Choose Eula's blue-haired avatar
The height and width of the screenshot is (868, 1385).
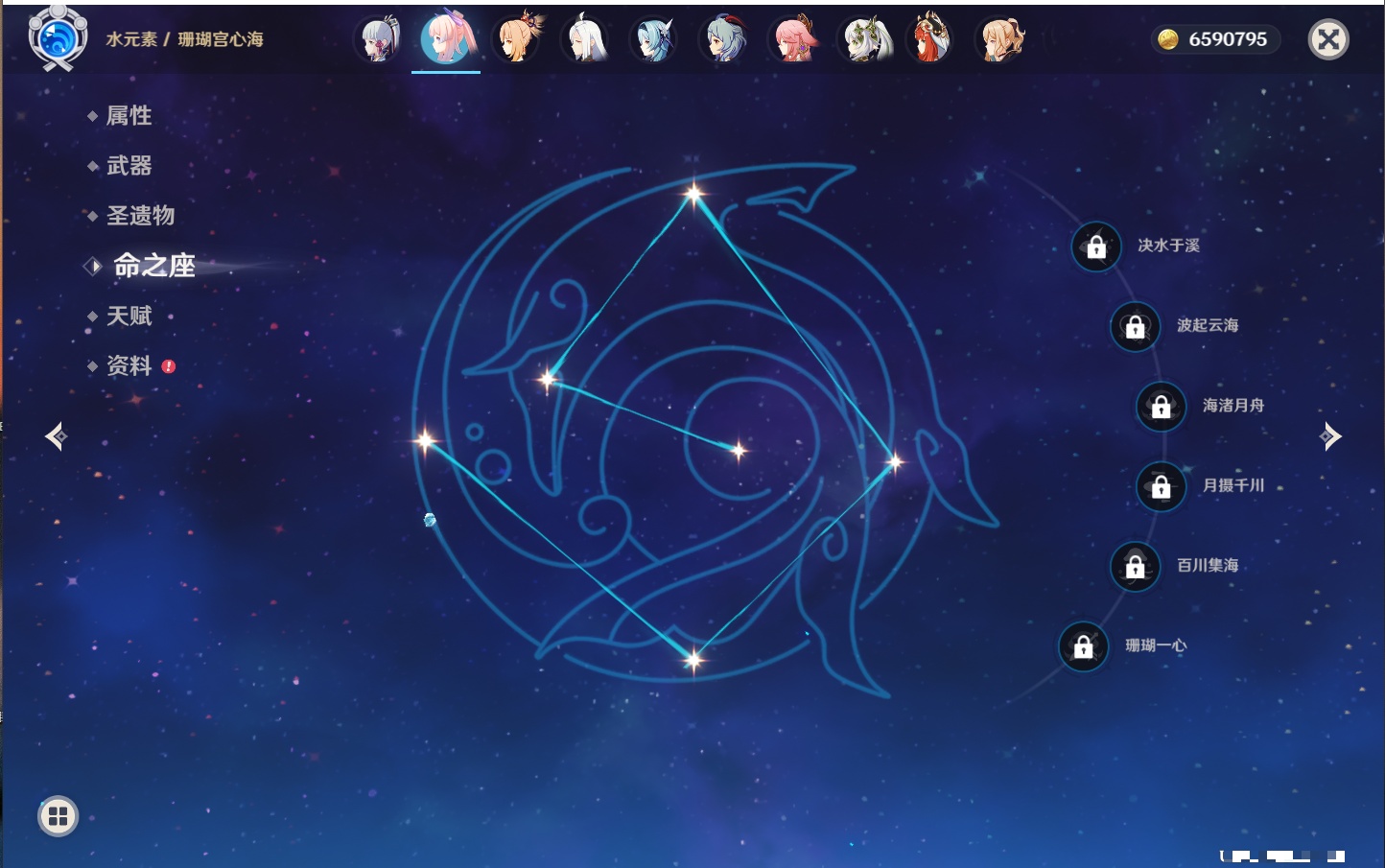click(x=655, y=39)
